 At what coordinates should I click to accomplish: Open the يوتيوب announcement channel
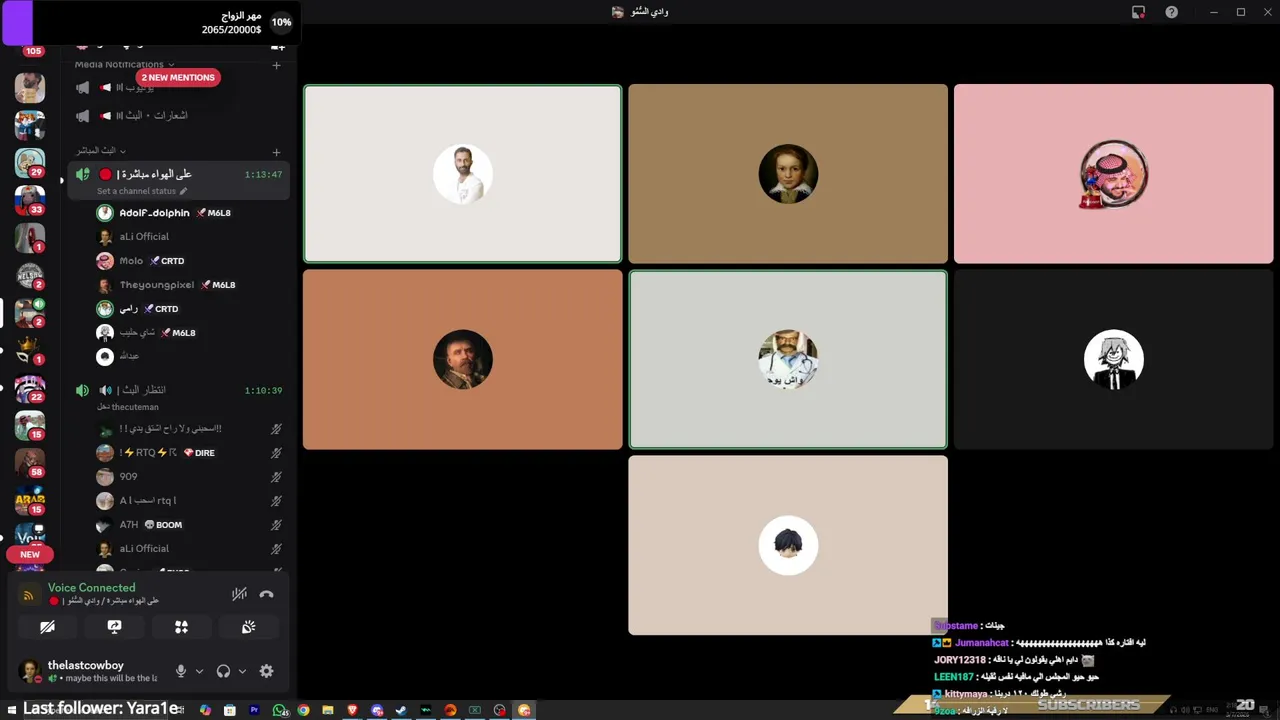click(178, 88)
